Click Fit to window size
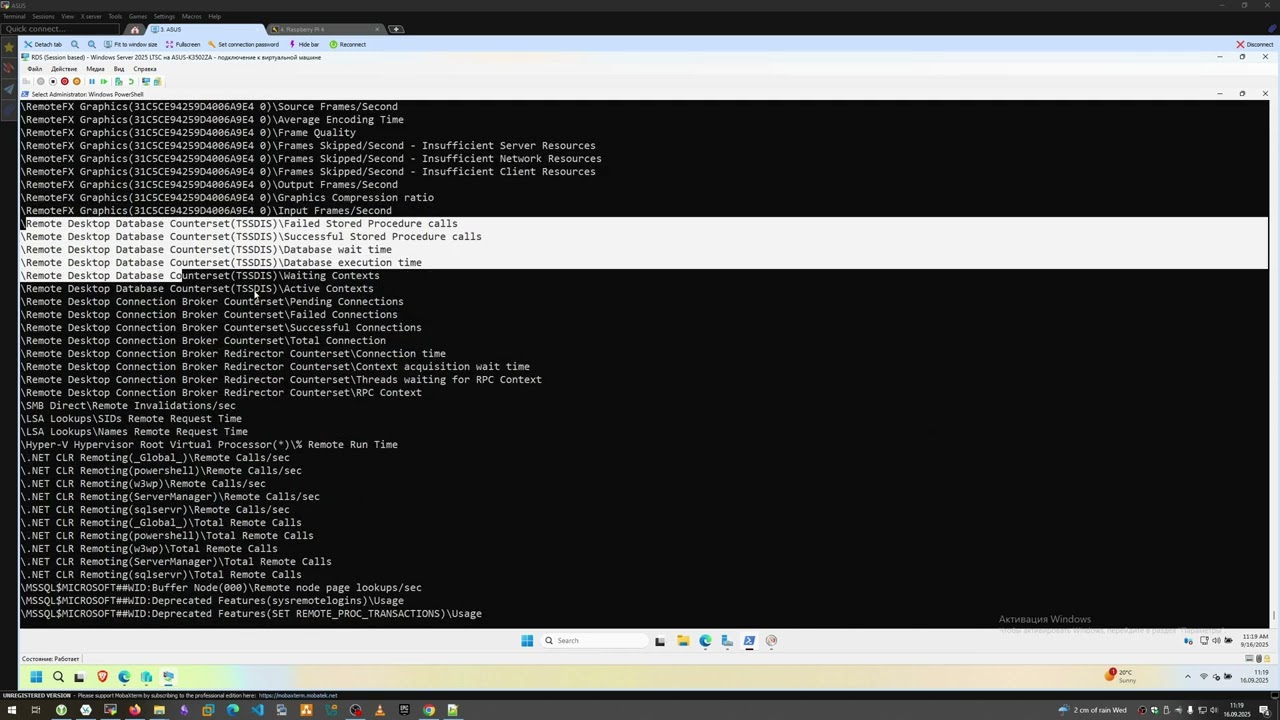The width and height of the screenshot is (1280, 720). tap(131, 44)
